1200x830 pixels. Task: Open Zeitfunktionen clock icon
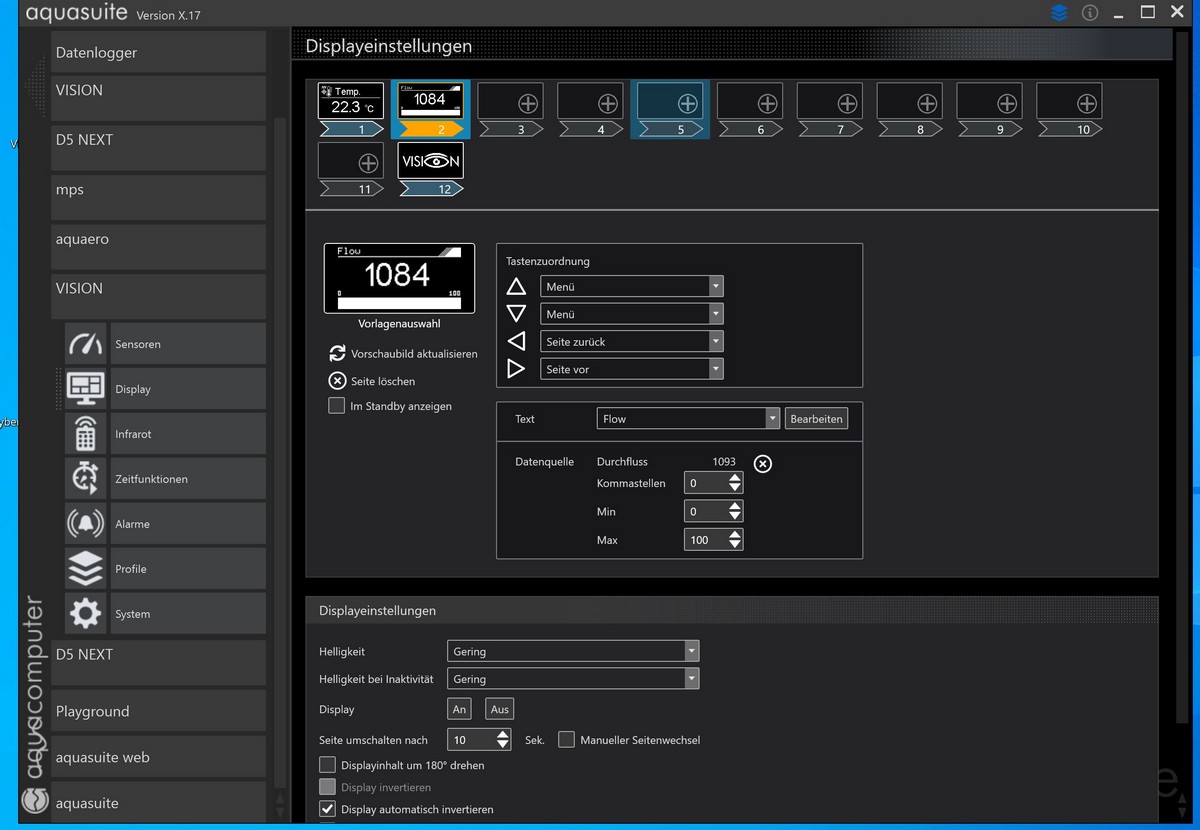(x=85, y=479)
